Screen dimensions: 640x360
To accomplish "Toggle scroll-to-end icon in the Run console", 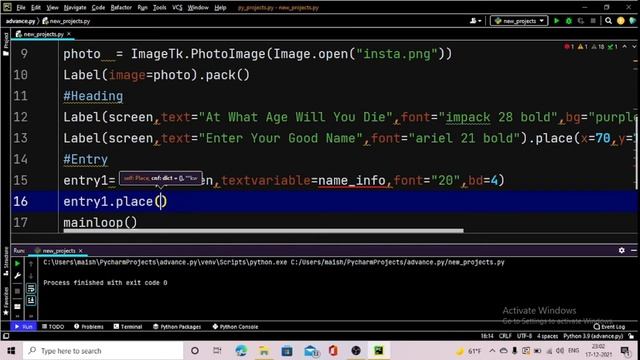I will 31,301.
